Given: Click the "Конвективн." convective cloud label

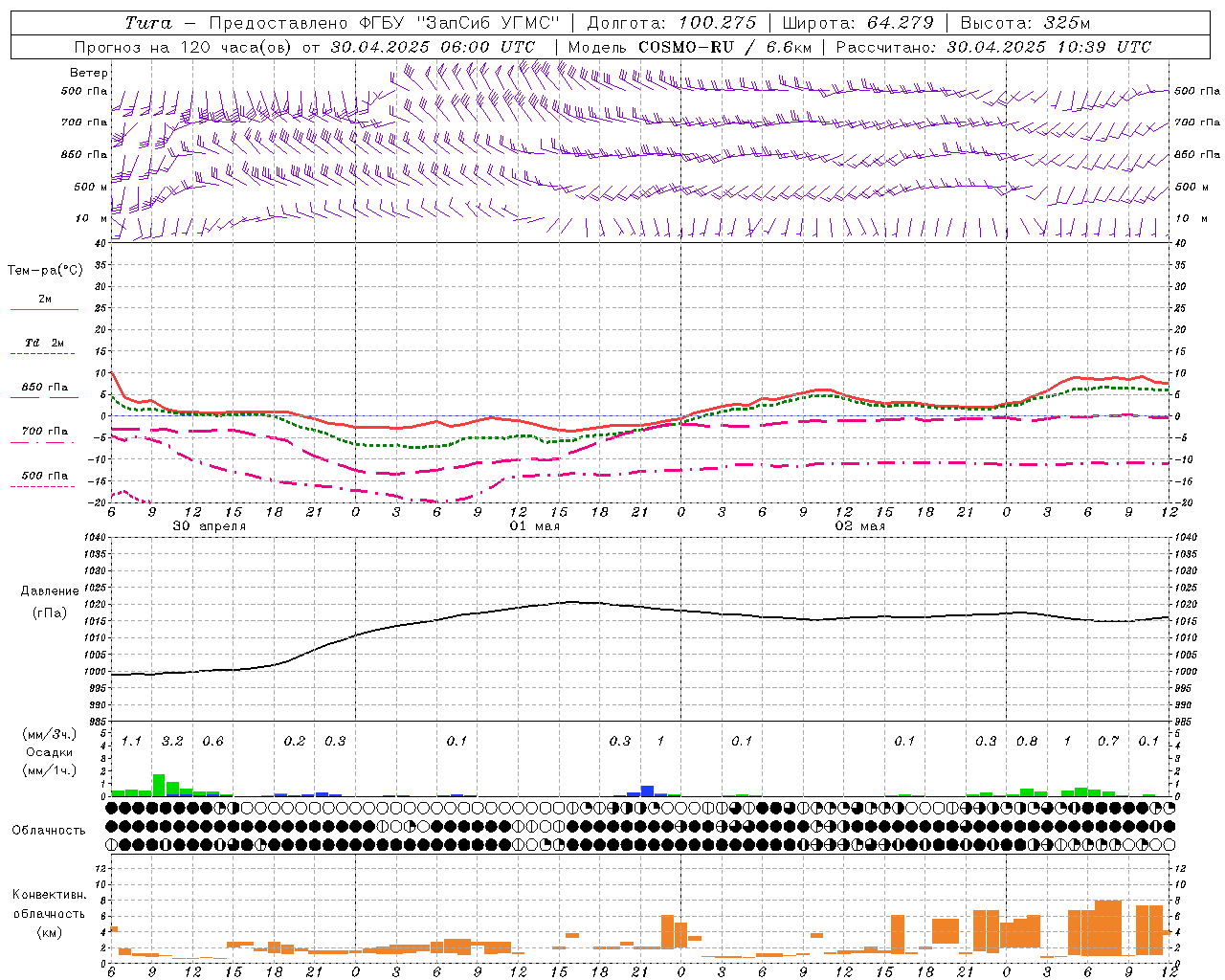Looking at the screenshot, I should [49, 895].
